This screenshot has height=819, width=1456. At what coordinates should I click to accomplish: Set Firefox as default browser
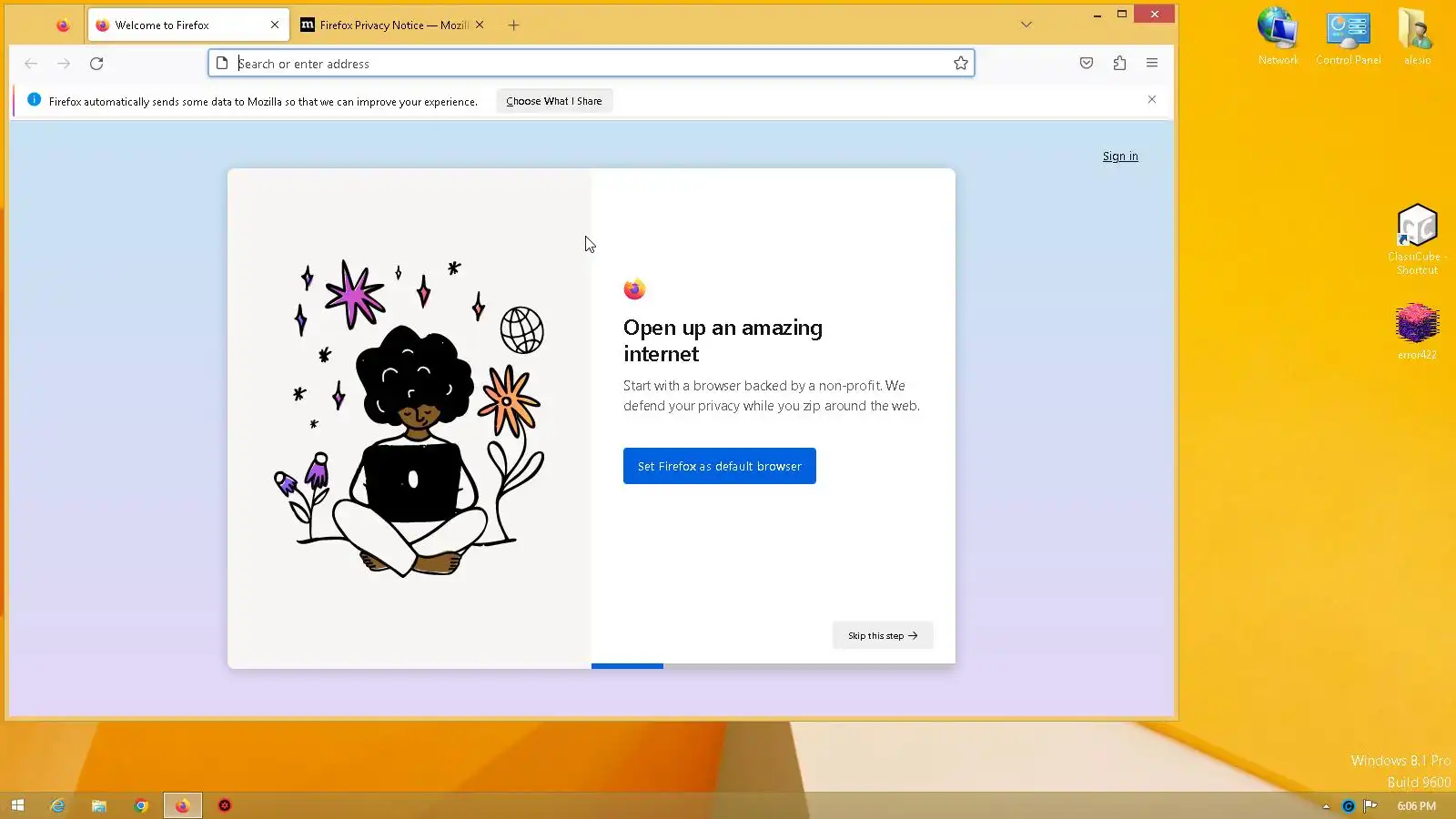coord(720,466)
